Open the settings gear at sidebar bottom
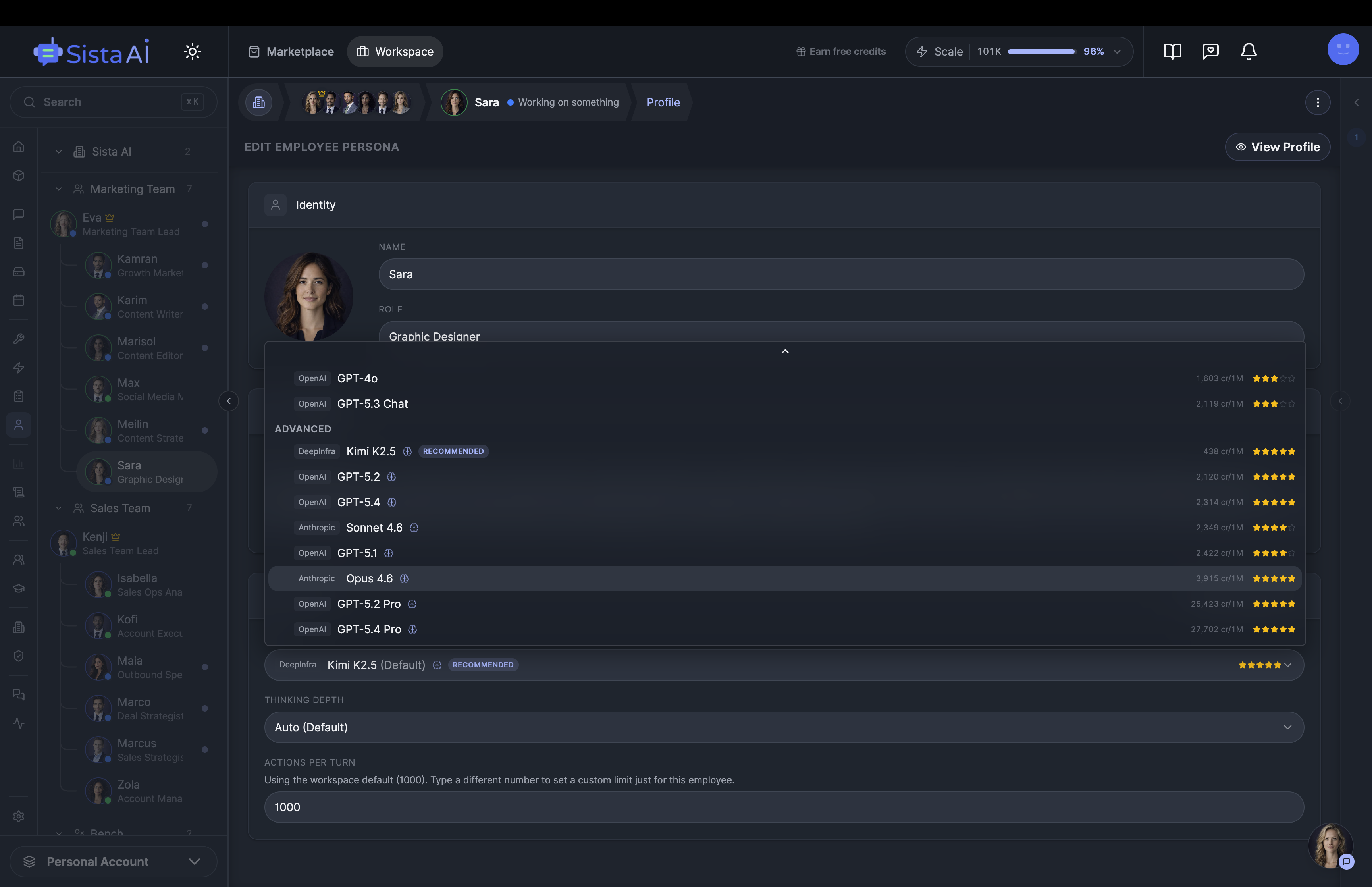The width and height of the screenshot is (1372, 887). pyautogui.click(x=18, y=816)
